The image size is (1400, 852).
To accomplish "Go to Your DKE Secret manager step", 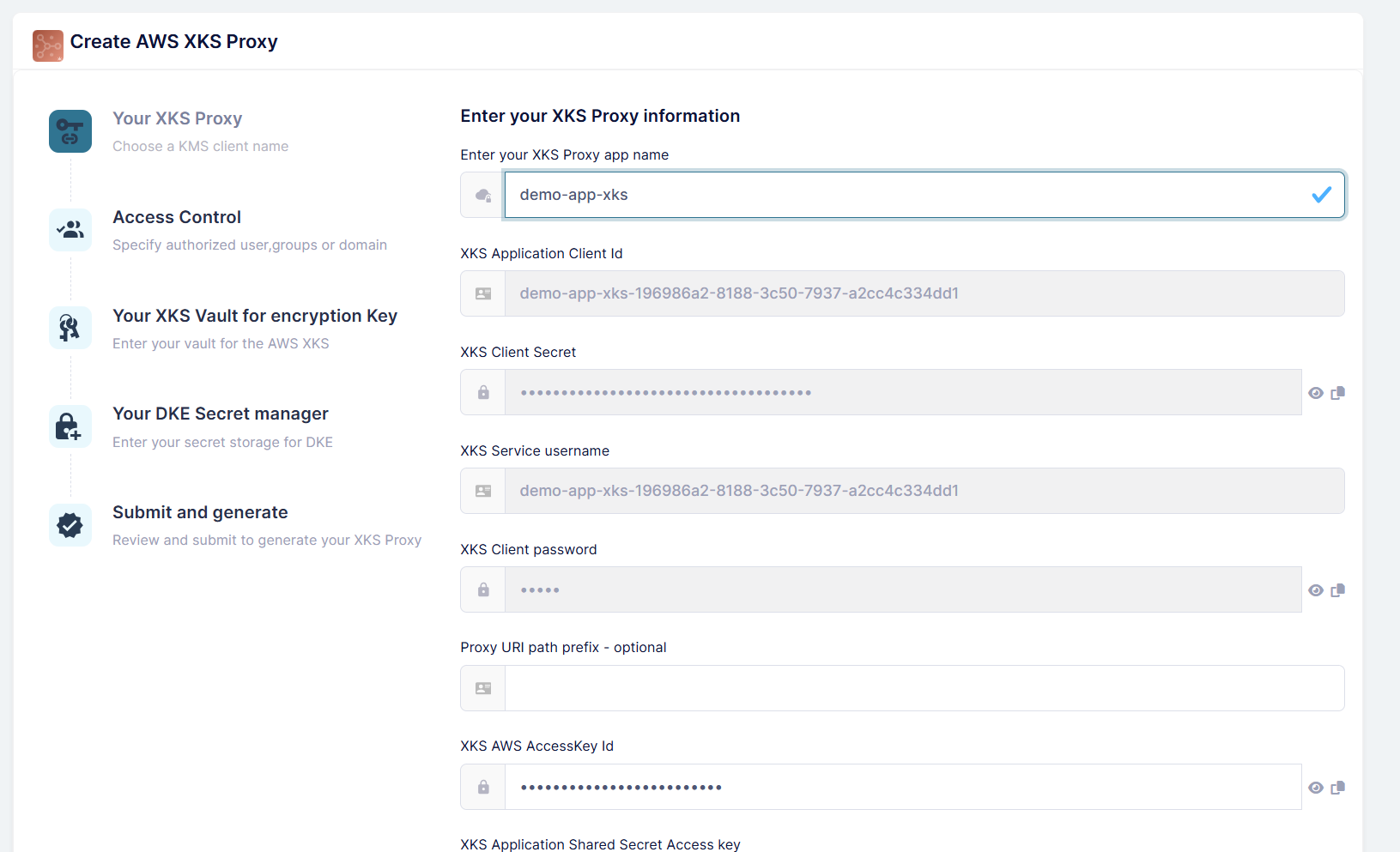I will (221, 414).
